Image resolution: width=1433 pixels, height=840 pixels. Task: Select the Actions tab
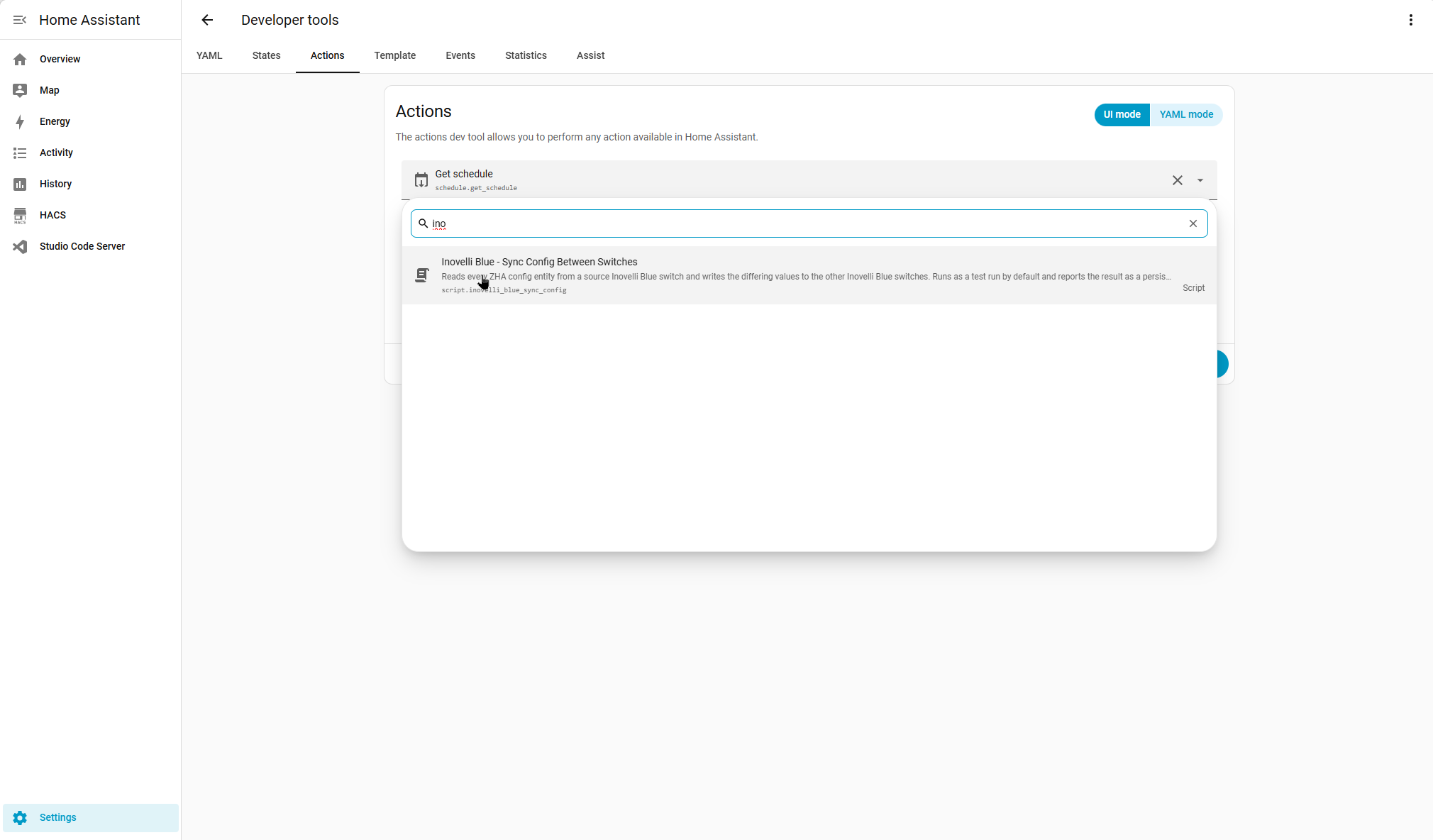(x=328, y=55)
